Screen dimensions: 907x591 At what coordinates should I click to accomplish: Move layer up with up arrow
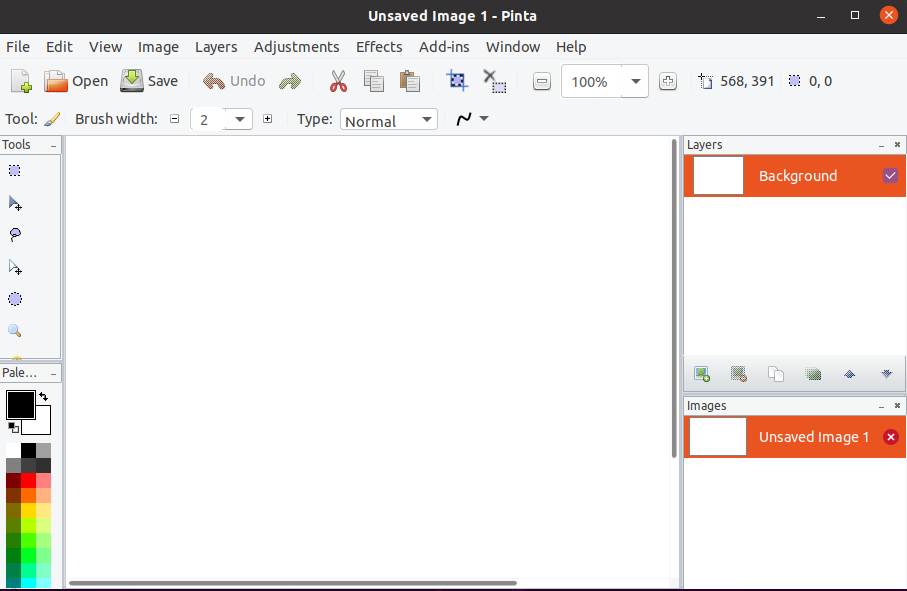pos(850,374)
